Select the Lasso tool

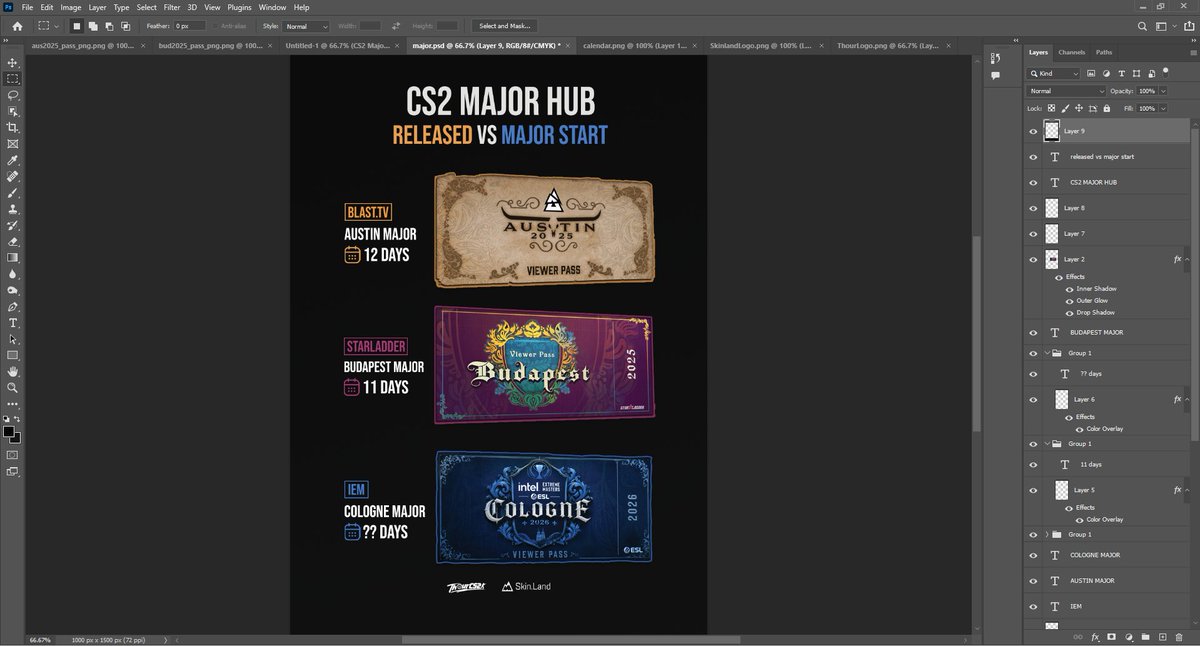point(13,95)
